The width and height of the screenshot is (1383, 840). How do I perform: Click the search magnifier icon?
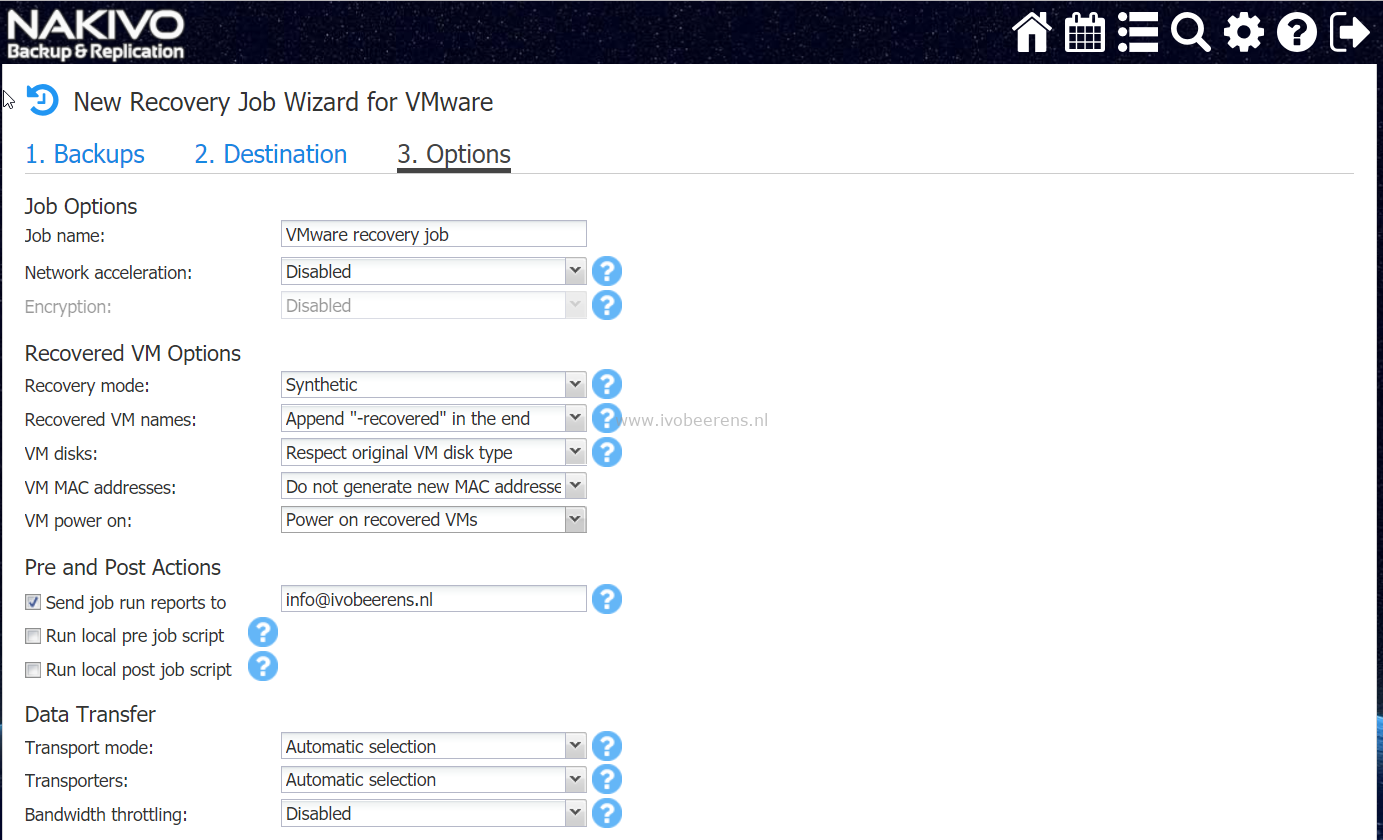tap(1191, 32)
